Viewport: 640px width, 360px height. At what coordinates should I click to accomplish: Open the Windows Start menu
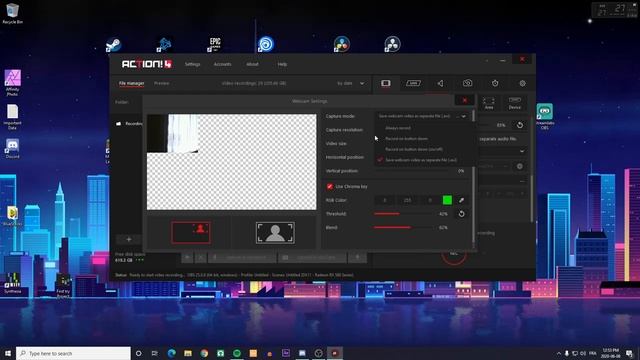[x=8, y=353]
